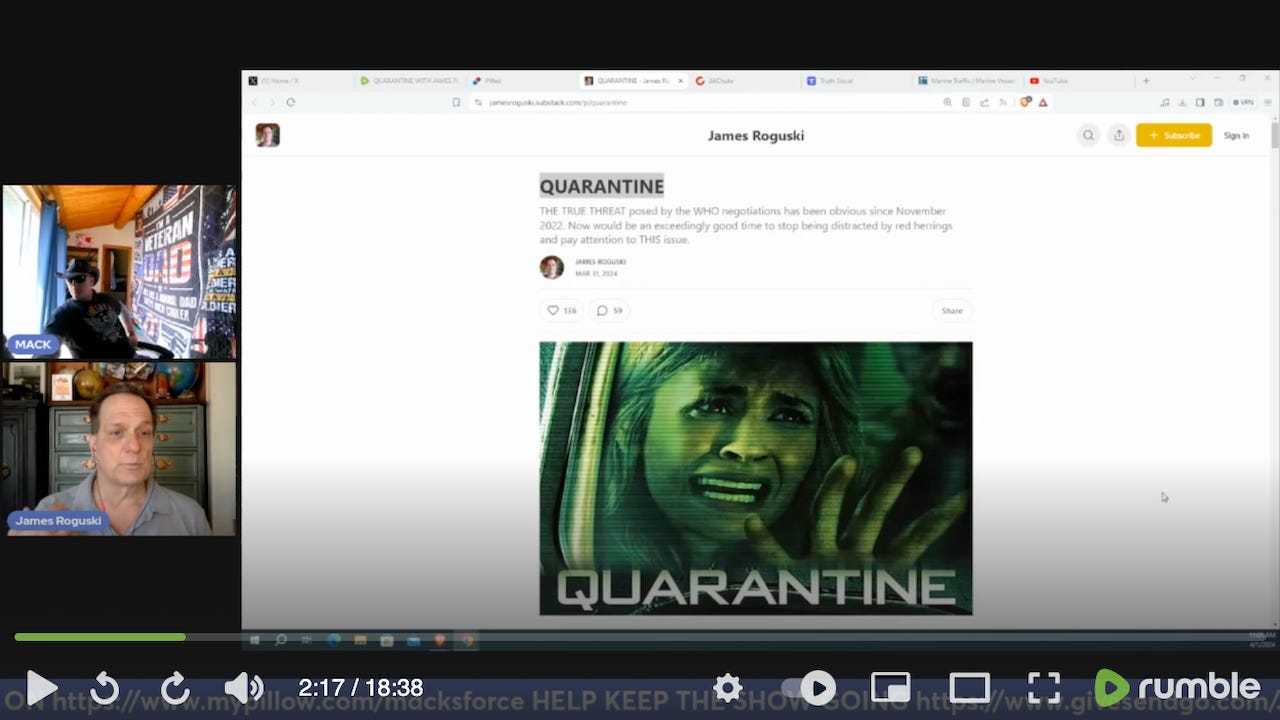Click the taskbar clock and date
This screenshot has height=720, width=1280.
point(1261,640)
